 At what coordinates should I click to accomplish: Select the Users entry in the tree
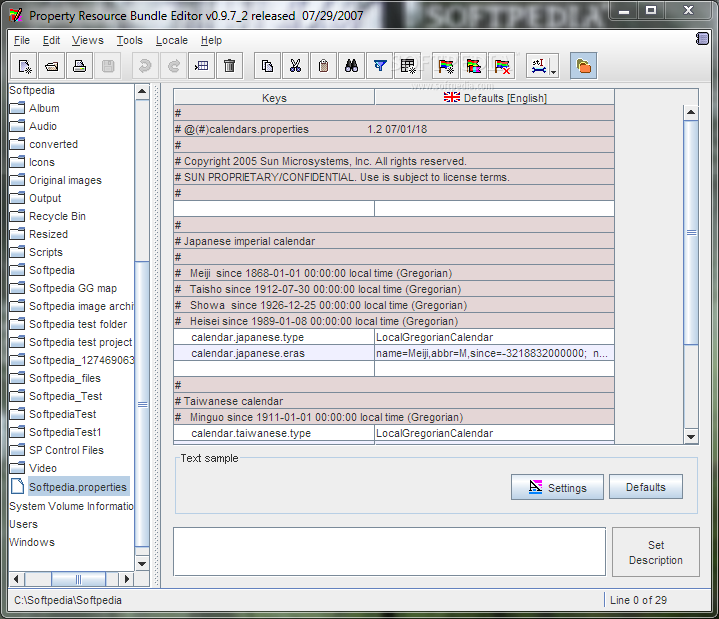point(23,524)
